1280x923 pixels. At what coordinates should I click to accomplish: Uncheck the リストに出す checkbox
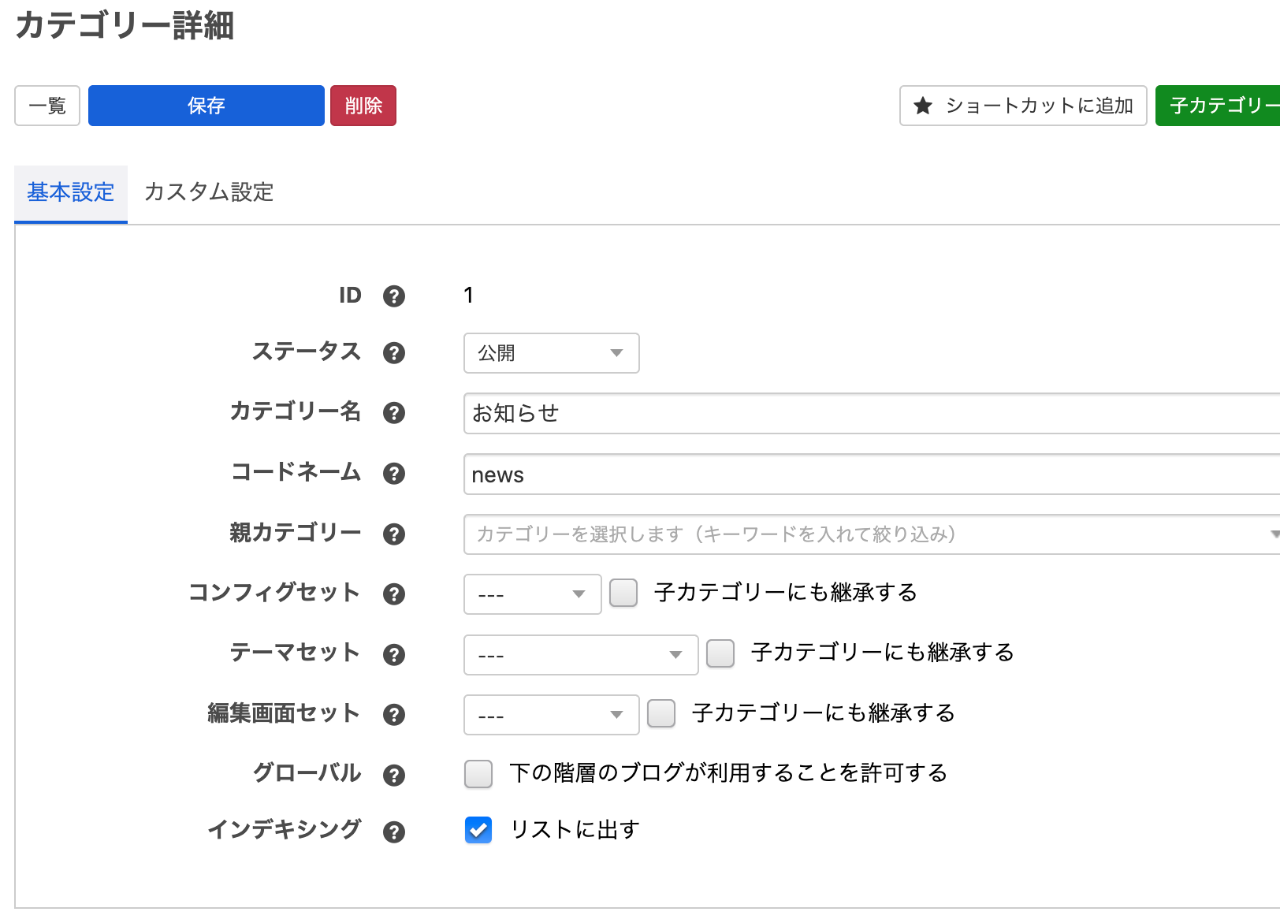[479, 830]
